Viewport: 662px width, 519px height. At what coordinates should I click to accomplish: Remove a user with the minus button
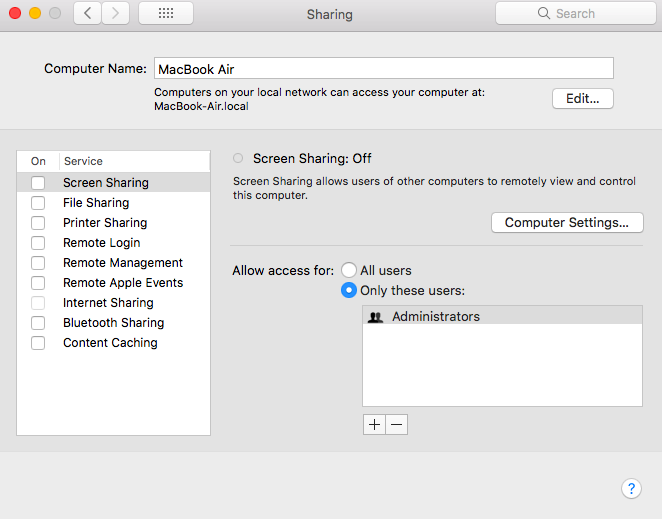pyautogui.click(x=396, y=424)
